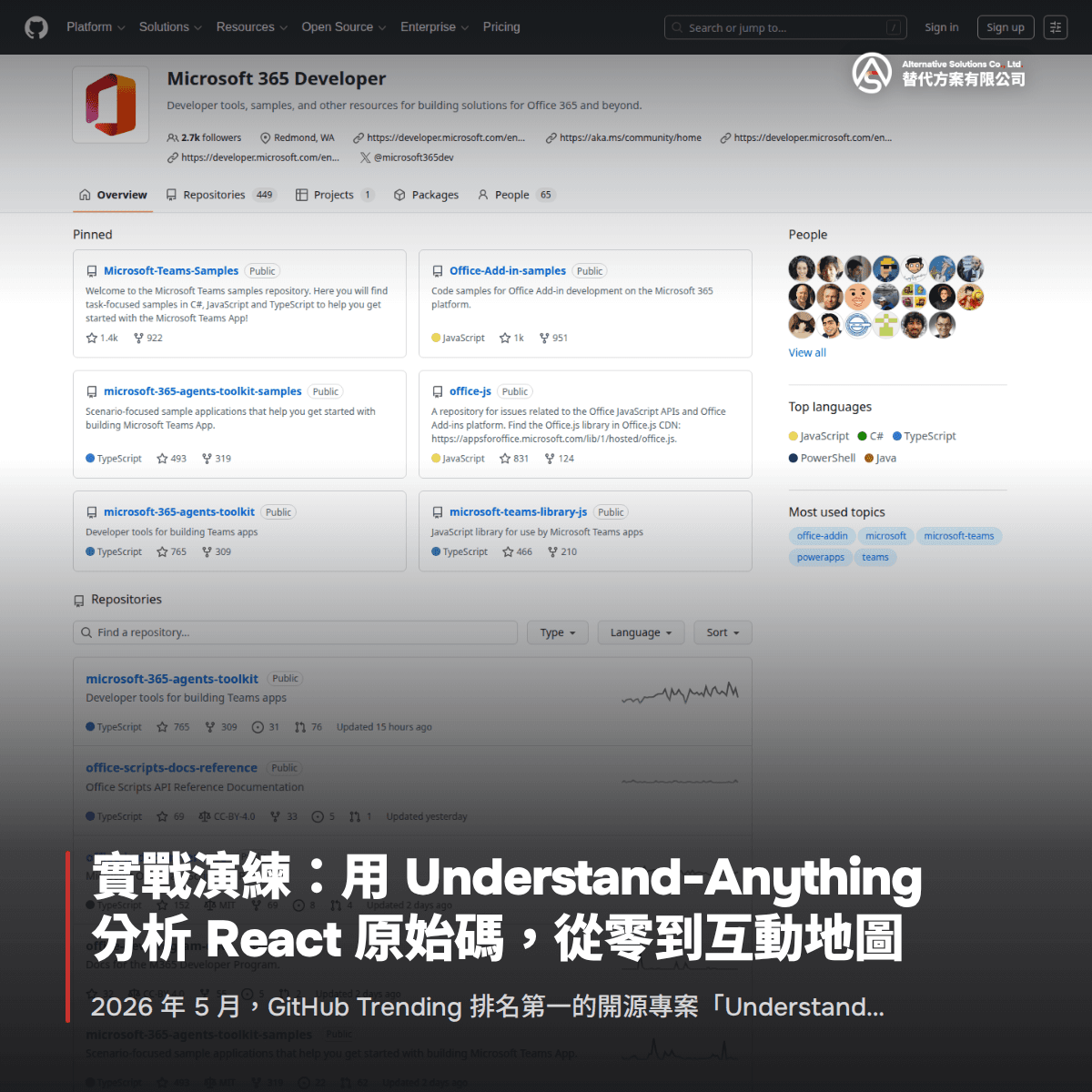Filter by C# in Top languages
Screen dimensions: 1092x1092
coord(871,436)
